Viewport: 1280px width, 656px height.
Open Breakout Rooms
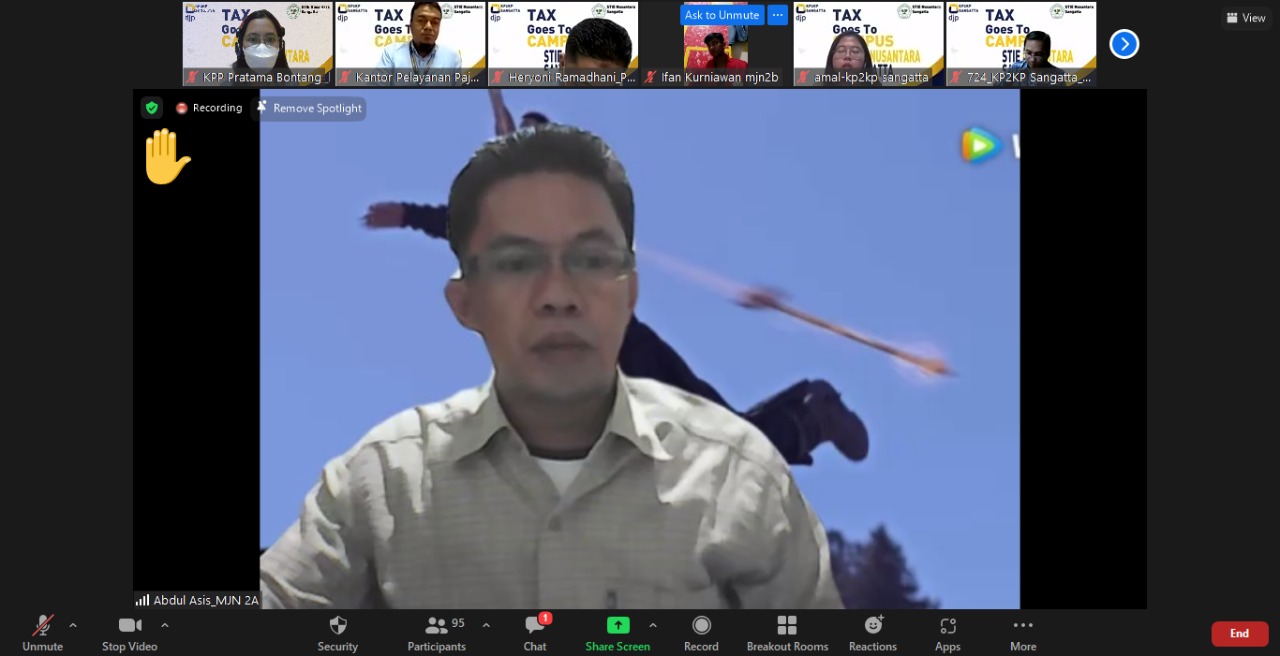[787, 626]
